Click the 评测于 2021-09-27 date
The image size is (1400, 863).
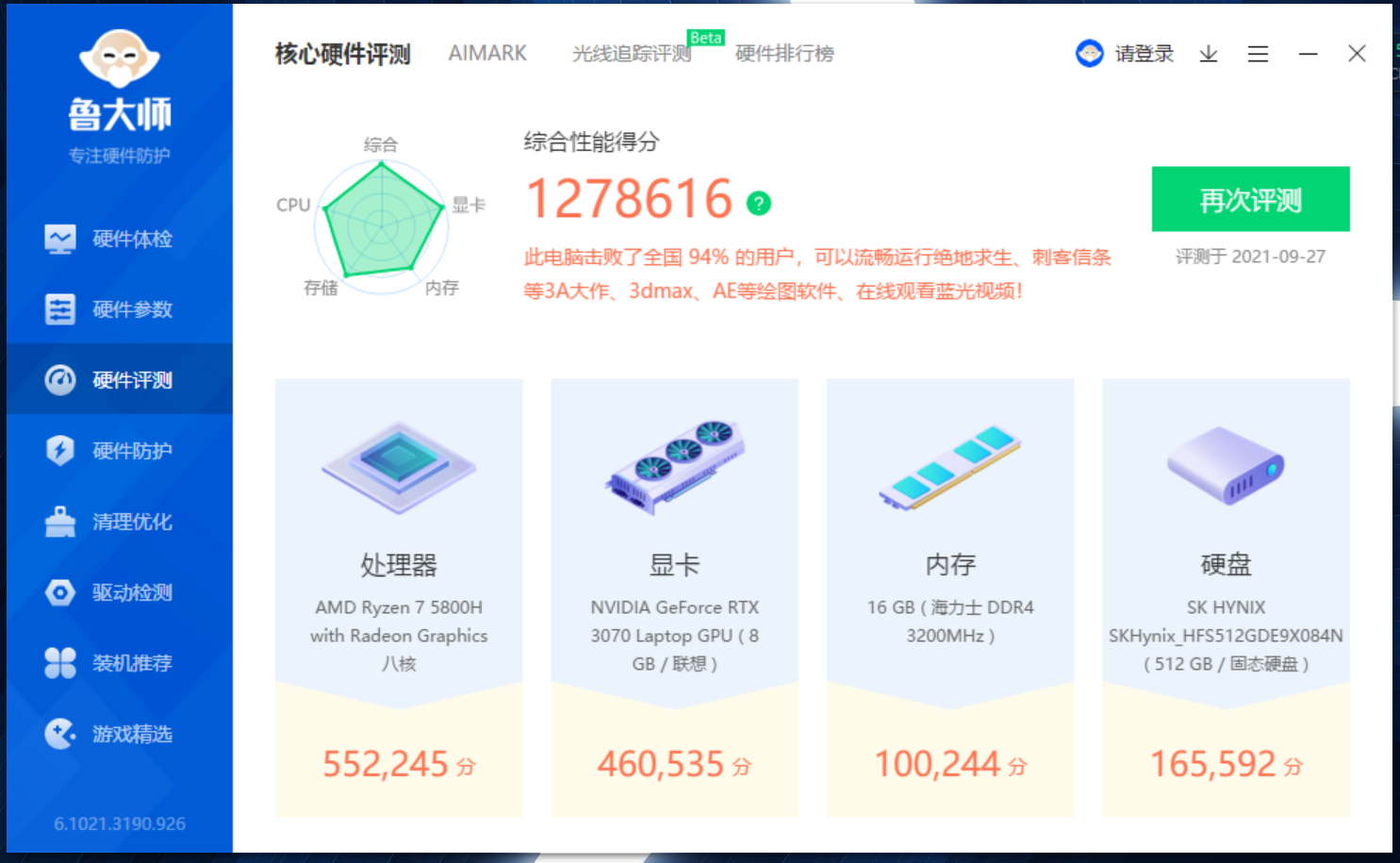pos(1250,257)
